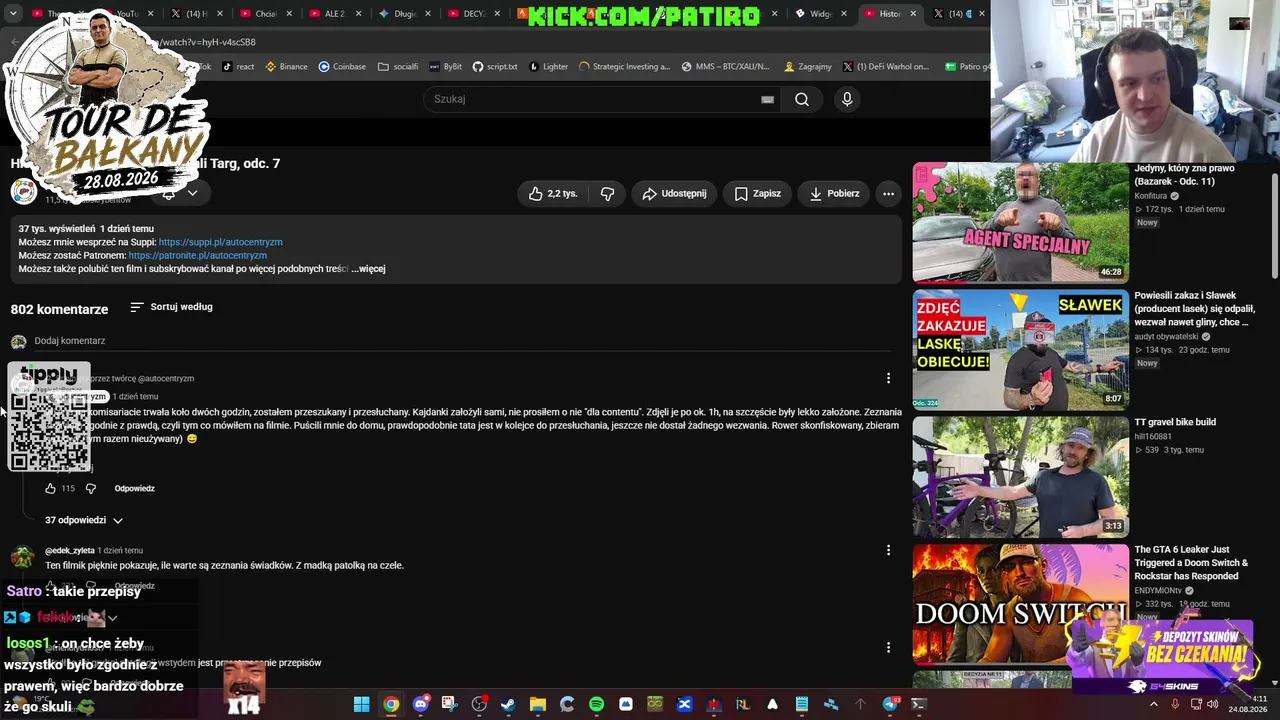
Task: Open Windows Start menu
Action: pos(361,704)
